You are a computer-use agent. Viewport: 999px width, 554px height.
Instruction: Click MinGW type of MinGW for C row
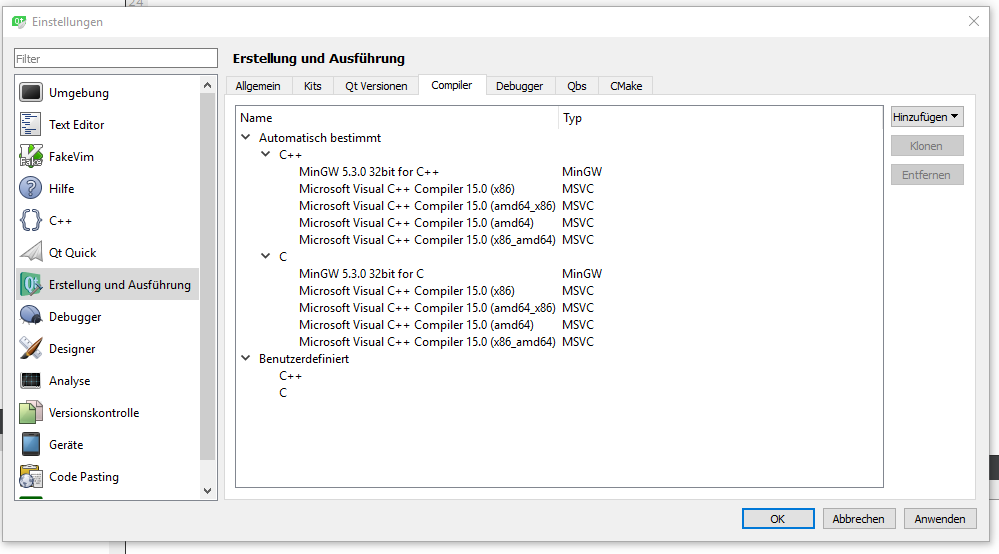582,274
